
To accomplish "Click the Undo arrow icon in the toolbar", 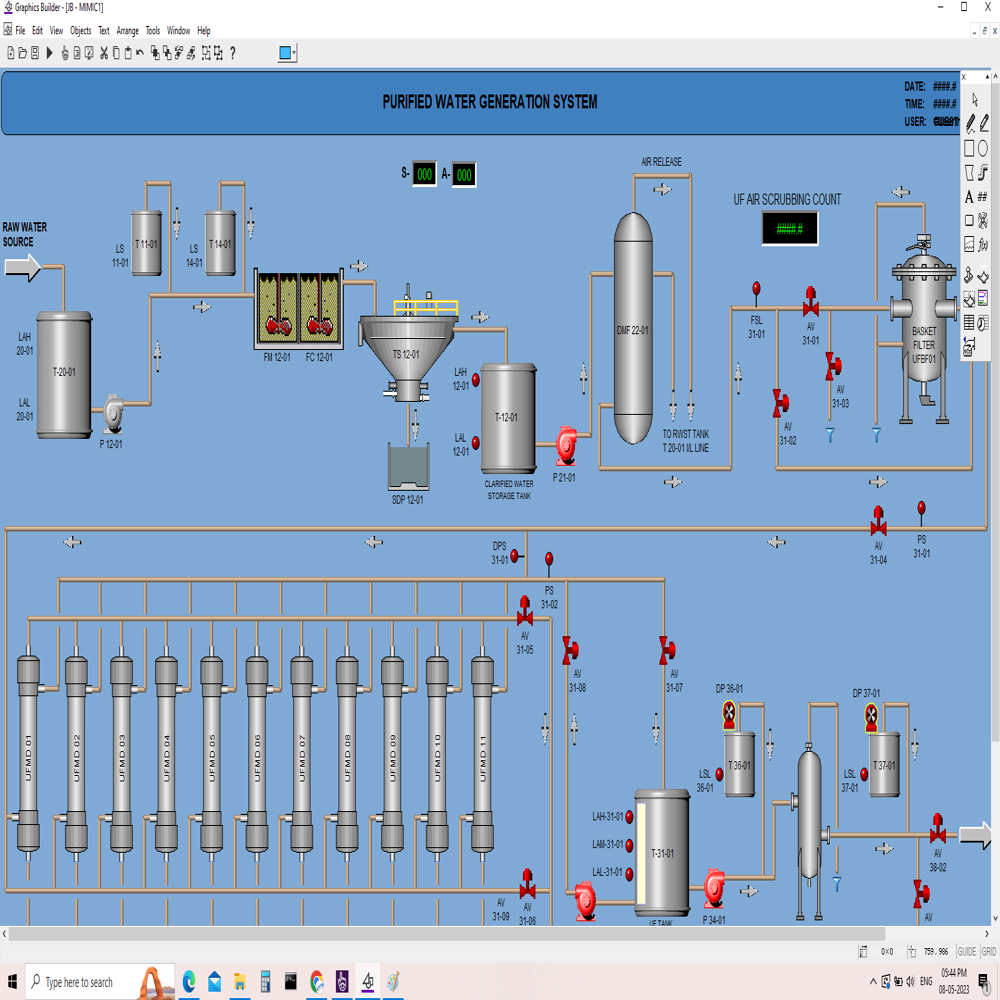I will (x=139, y=52).
